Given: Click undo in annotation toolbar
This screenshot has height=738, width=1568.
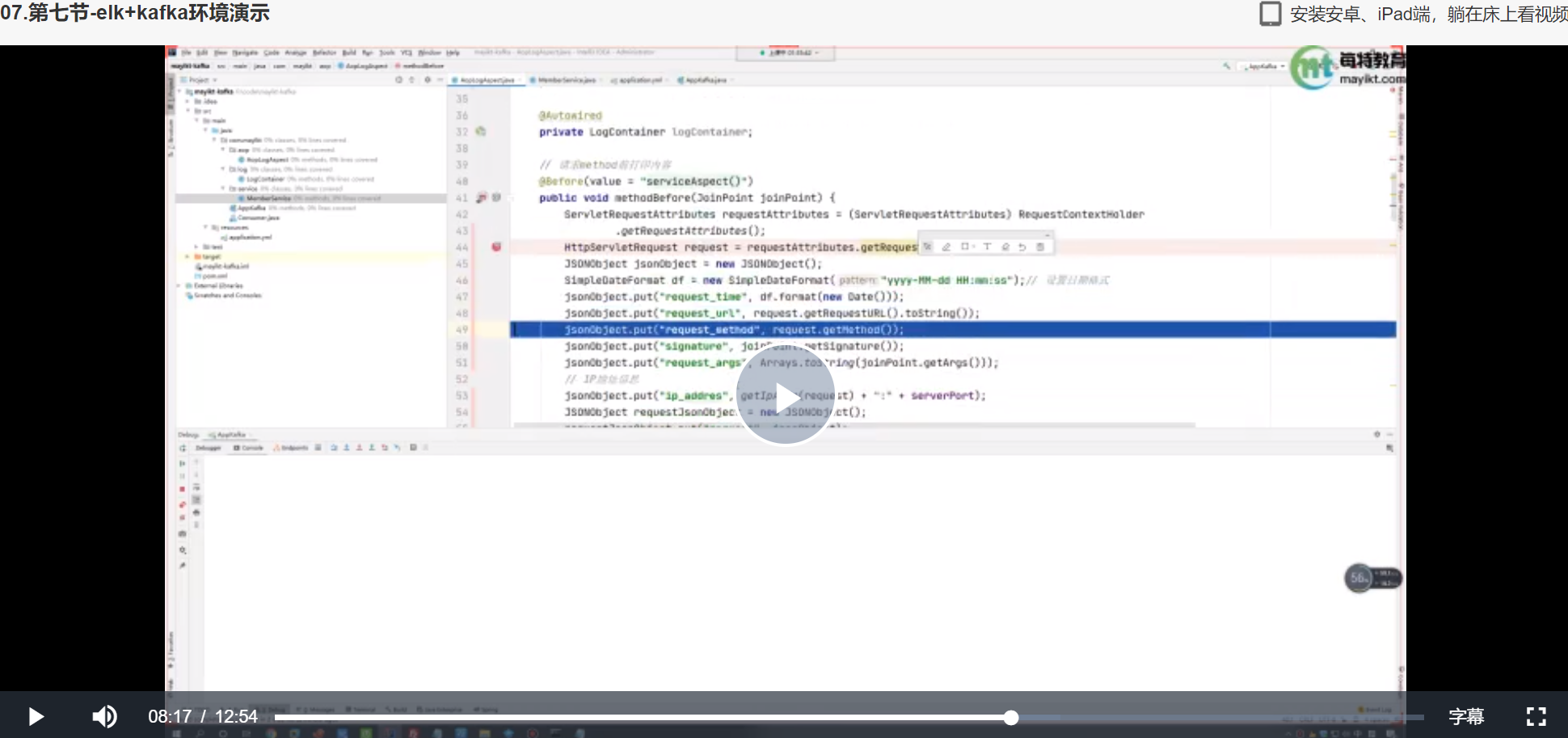Looking at the screenshot, I should [1022, 247].
